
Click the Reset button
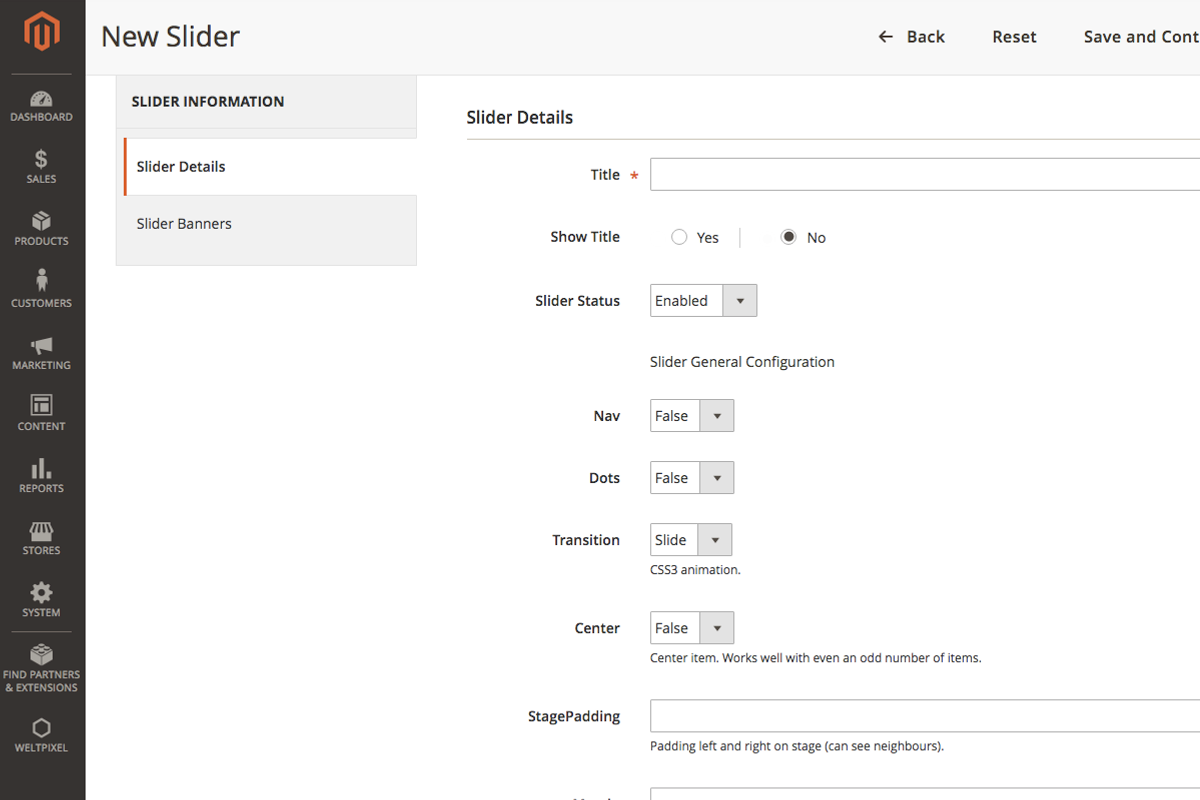point(1014,37)
